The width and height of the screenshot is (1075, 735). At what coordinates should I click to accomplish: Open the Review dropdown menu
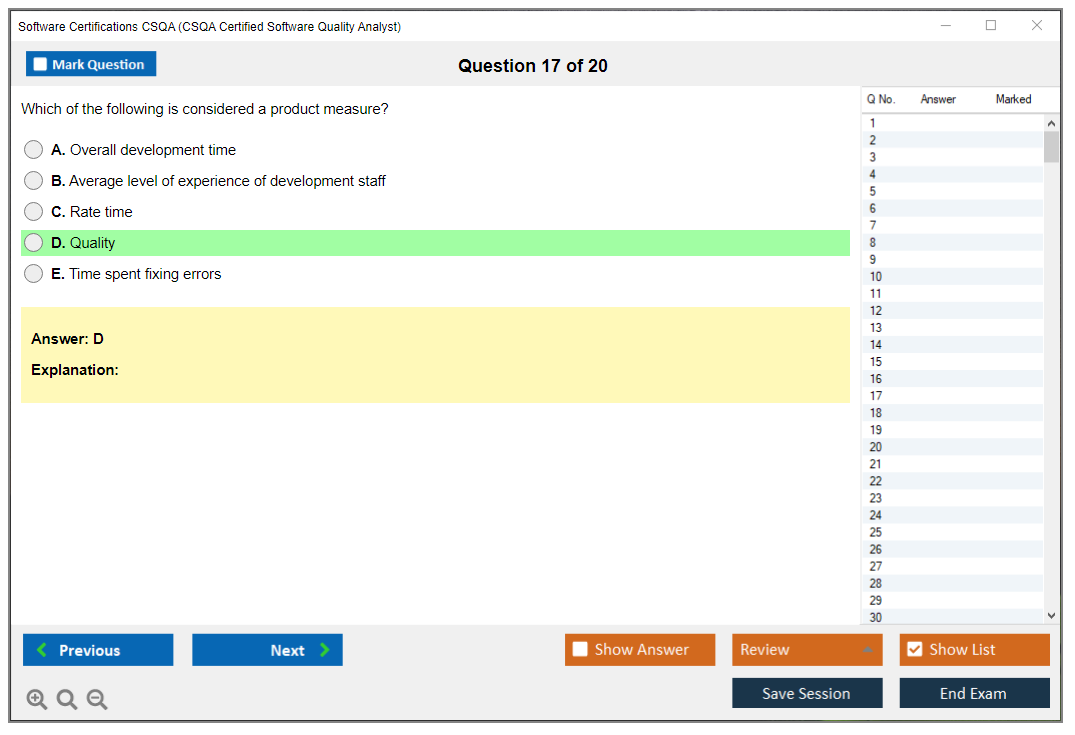[806, 650]
